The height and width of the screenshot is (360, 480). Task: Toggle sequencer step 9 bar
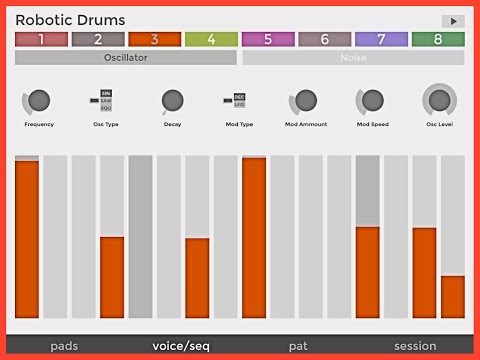tap(254, 236)
